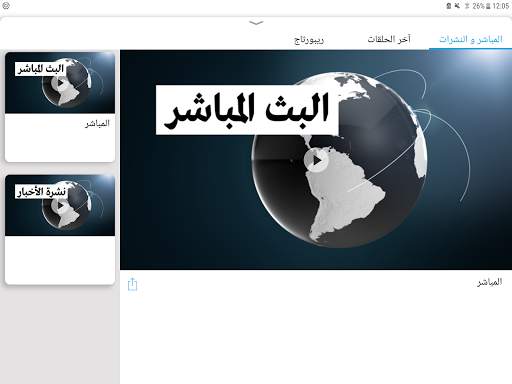Click the المباشر title under the main video
The width and height of the screenshot is (512, 384).
[x=489, y=282]
